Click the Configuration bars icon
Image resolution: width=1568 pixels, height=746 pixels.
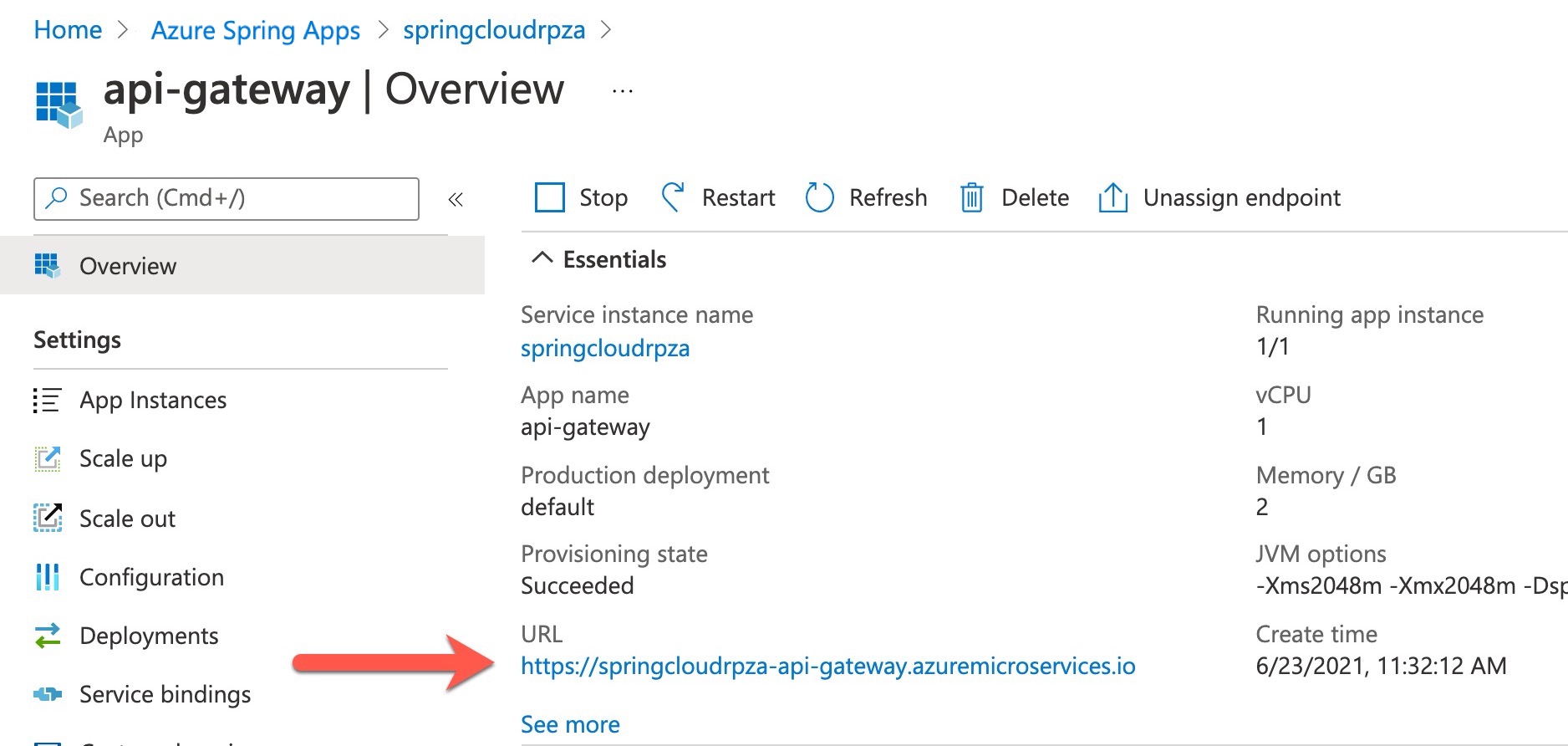point(48,577)
